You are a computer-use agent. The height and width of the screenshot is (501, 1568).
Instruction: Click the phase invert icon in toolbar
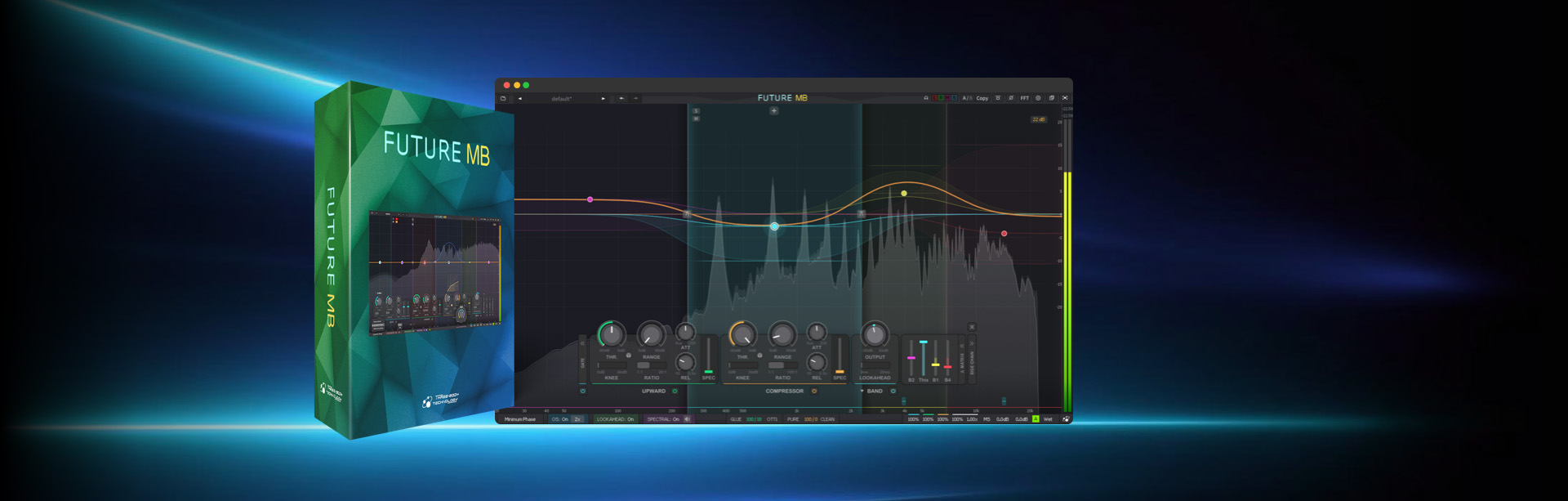[1011, 98]
